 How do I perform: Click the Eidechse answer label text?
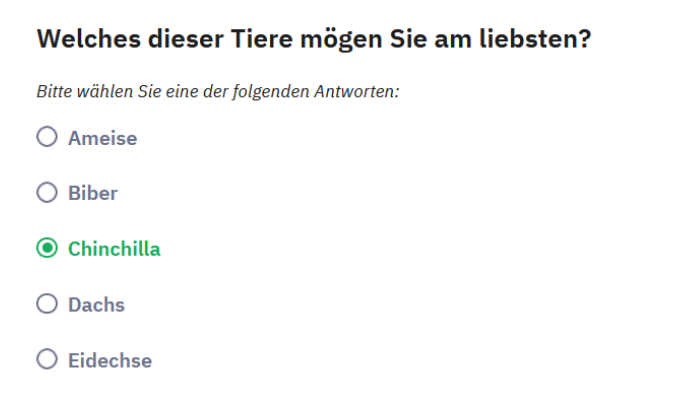click(x=110, y=360)
